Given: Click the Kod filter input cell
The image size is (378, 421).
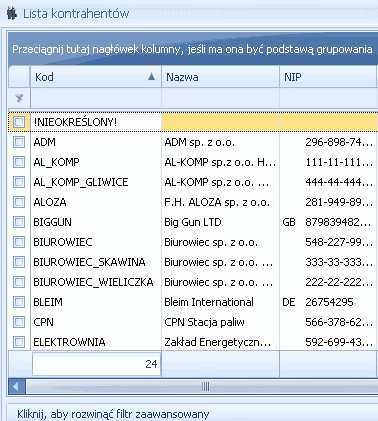Looking at the screenshot, I should point(96,98).
